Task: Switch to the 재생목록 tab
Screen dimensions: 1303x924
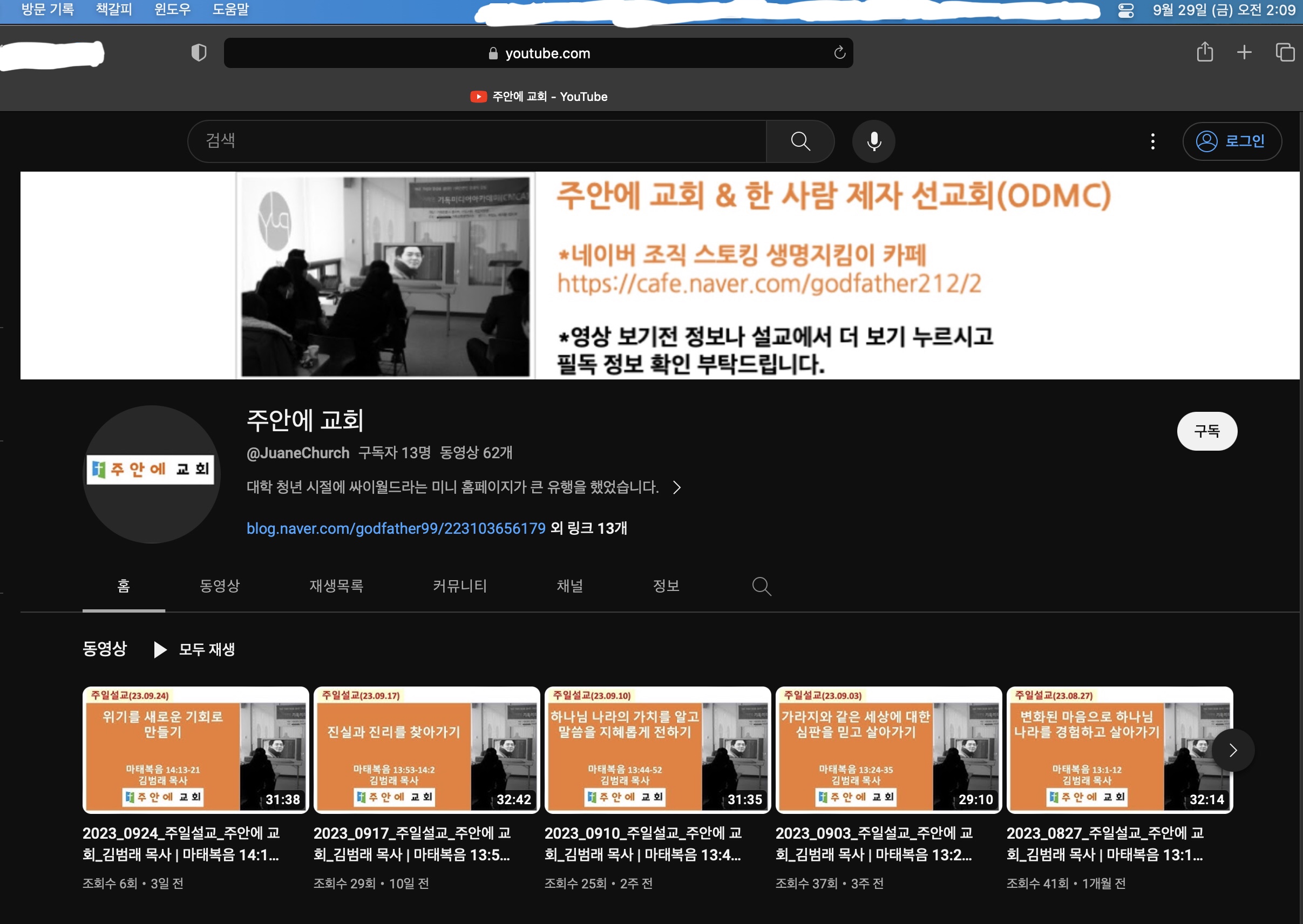Action: (x=336, y=586)
